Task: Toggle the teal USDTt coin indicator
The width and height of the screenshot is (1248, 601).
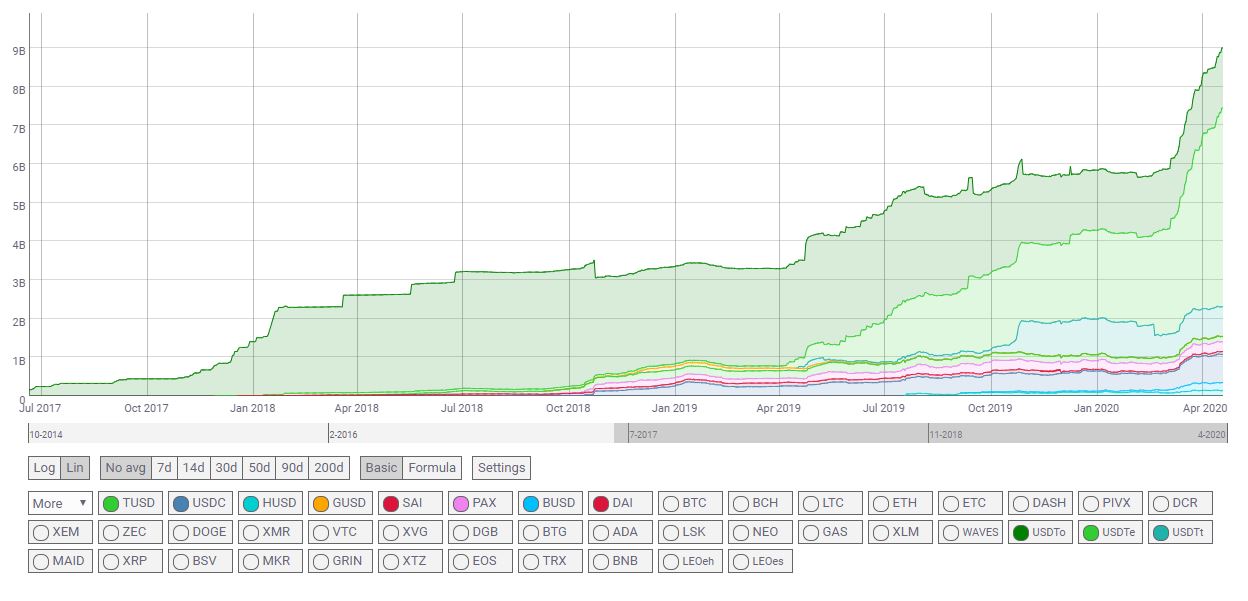Action: [x=1160, y=533]
